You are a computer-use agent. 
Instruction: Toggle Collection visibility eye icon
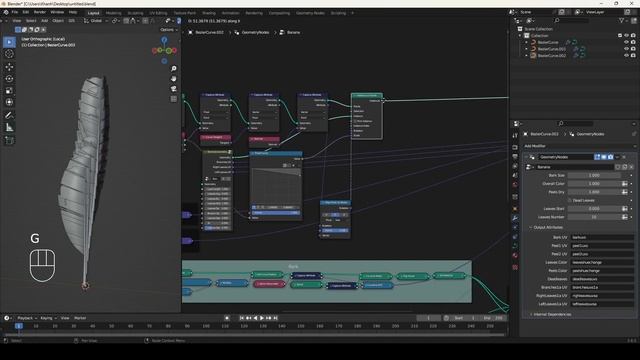pos(627,36)
